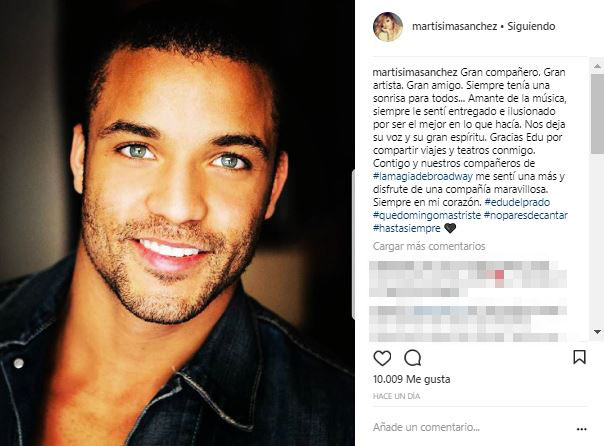Image resolution: width=604 pixels, height=446 pixels.
Task: Expand Cargar más comentarios
Action: click(x=429, y=246)
